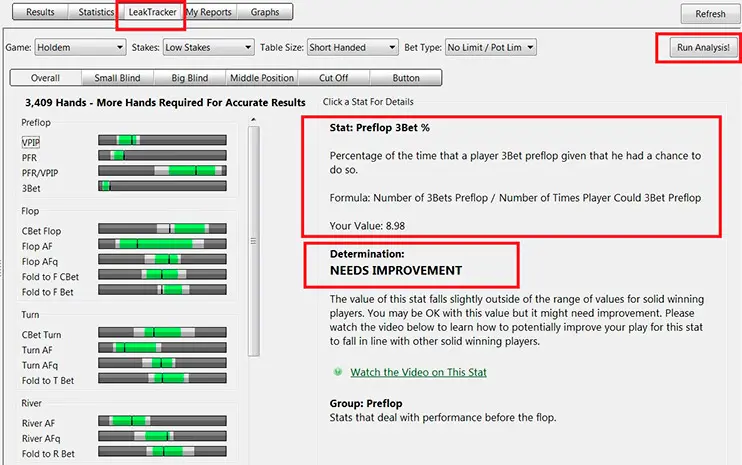
Task: Switch to the Results tab
Action: pos(40,13)
